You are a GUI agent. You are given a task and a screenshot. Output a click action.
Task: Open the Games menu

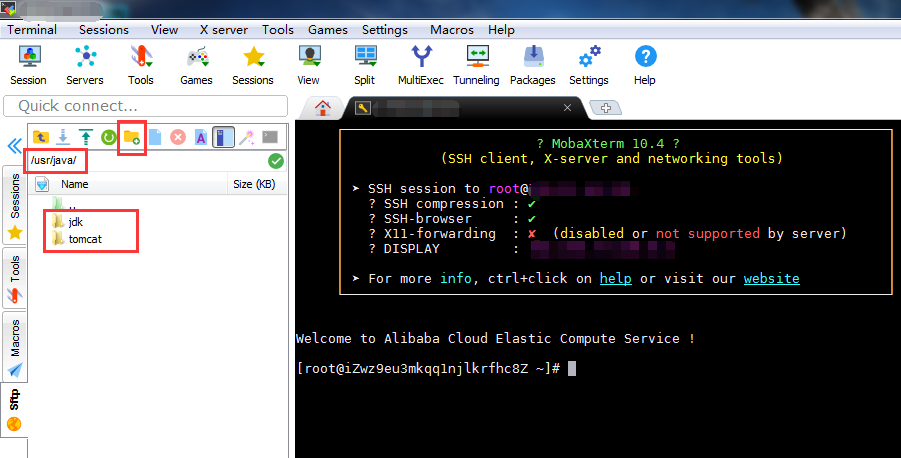[x=328, y=29]
